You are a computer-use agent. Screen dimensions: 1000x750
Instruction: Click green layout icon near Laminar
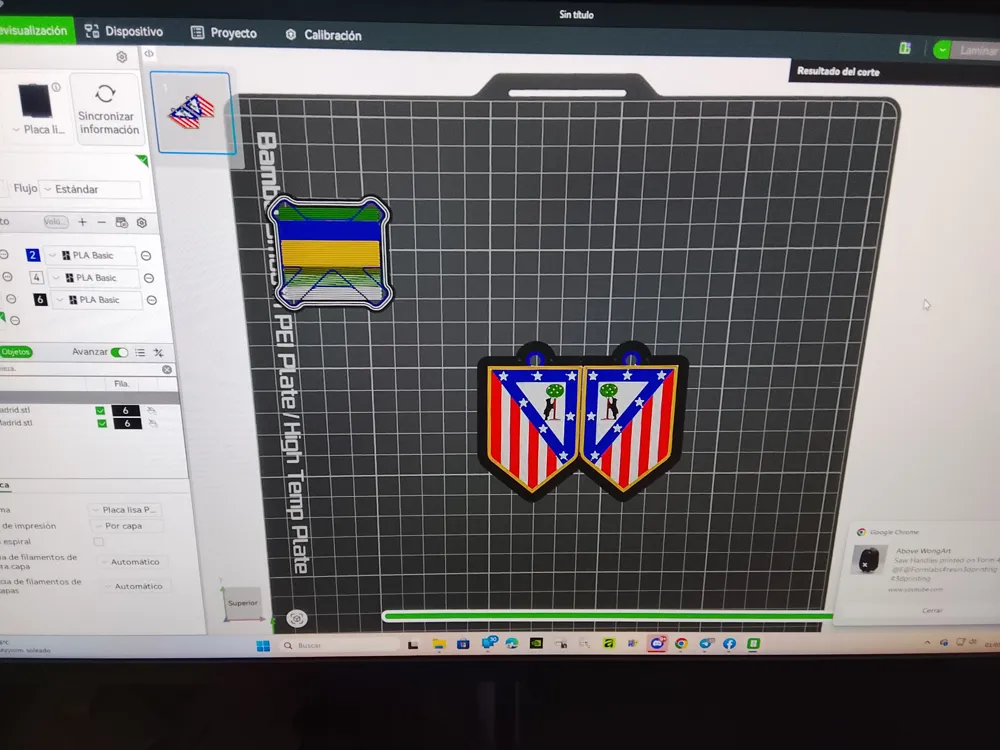(x=904, y=48)
